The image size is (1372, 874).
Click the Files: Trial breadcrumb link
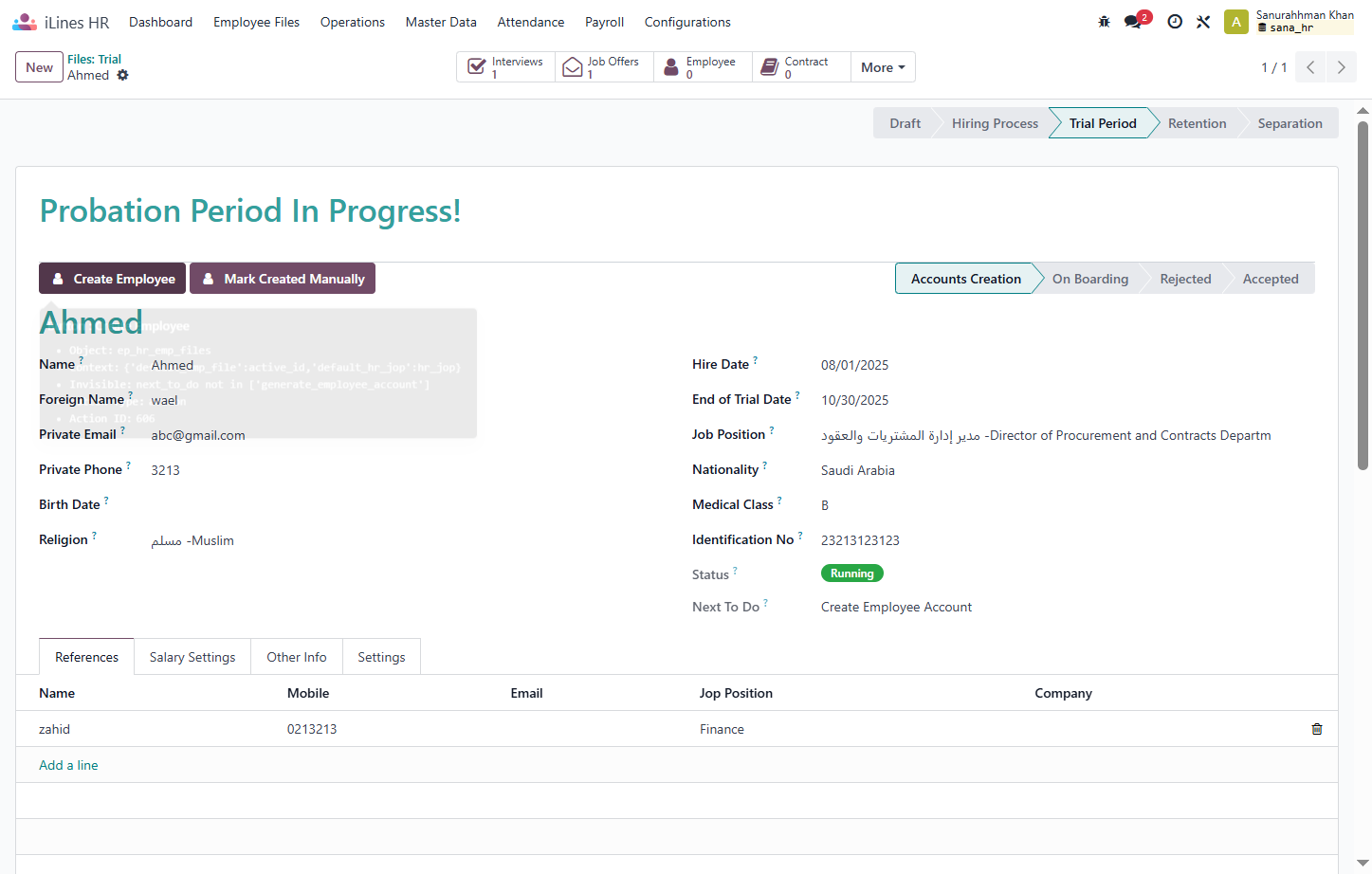click(94, 59)
